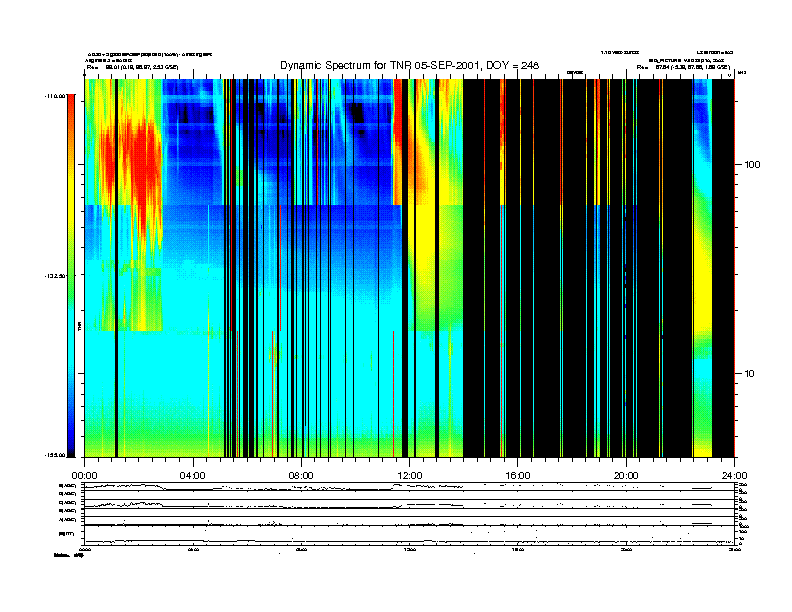Screen dimensions: 792x612
Task: Click the top line plot in the lower panel
Action: point(409,487)
